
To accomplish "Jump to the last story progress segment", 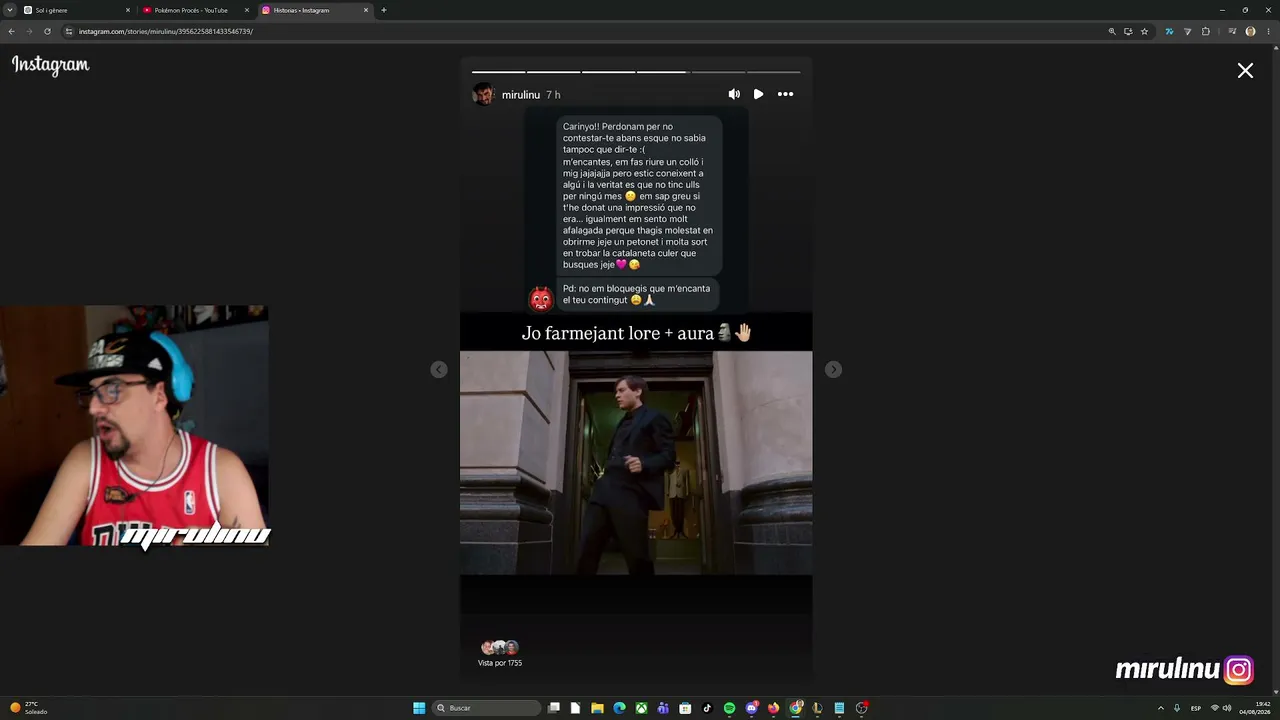I will click(x=773, y=72).
